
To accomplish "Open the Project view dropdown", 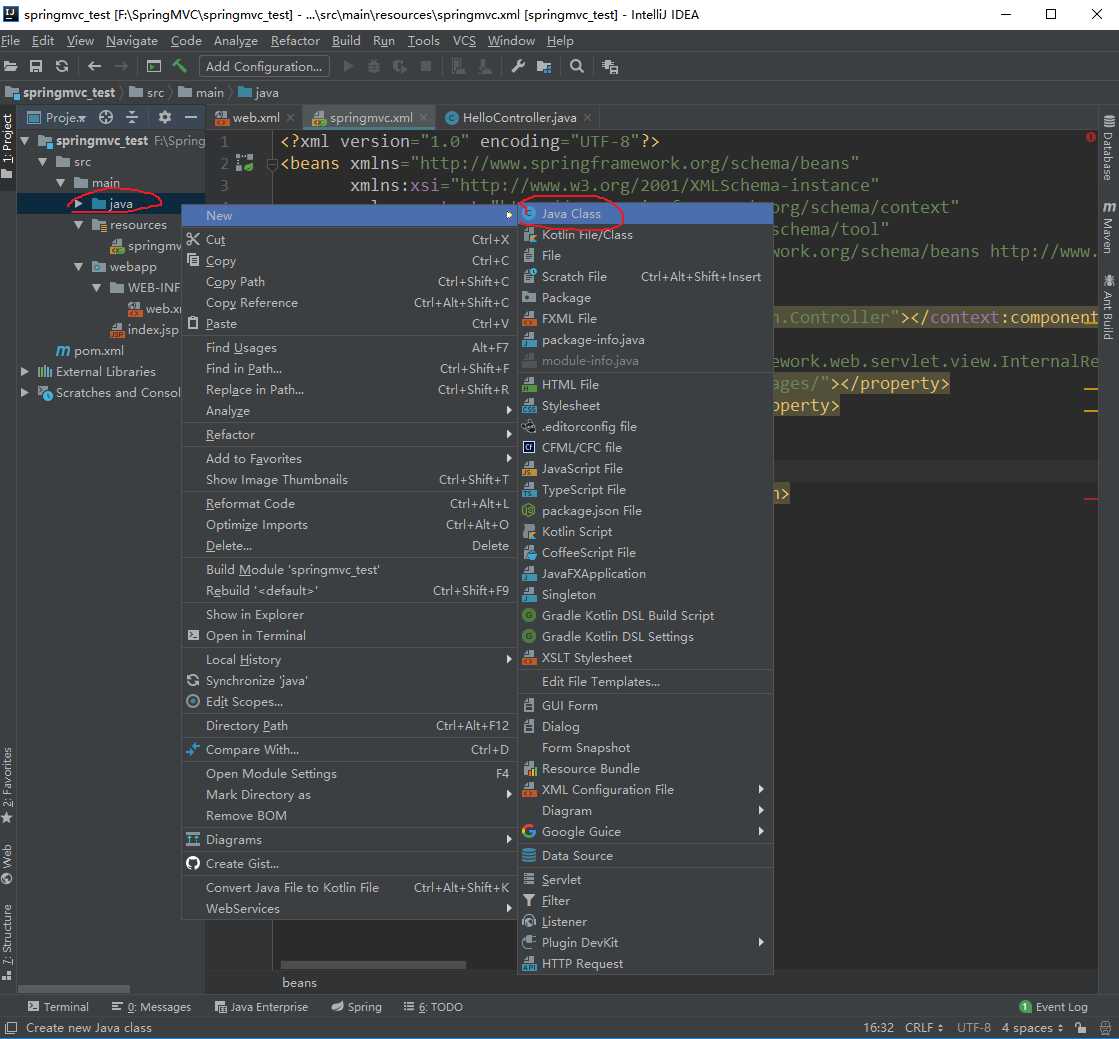I will pyautogui.click(x=56, y=117).
